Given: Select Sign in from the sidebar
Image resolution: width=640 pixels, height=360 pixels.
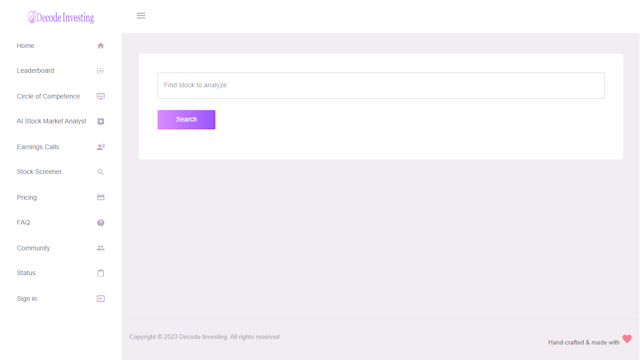Looking at the screenshot, I should pyautogui.click(x=60, y=299).
